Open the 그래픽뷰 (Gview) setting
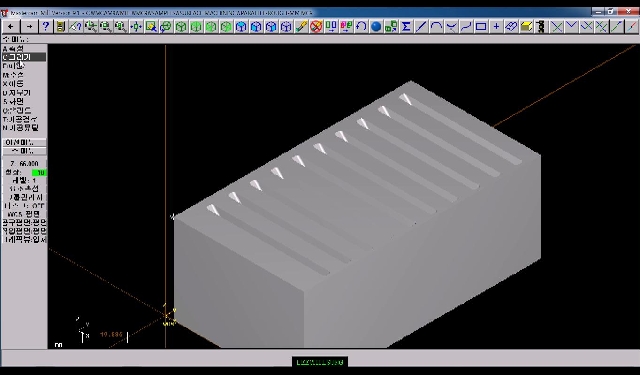 (24, 240)
